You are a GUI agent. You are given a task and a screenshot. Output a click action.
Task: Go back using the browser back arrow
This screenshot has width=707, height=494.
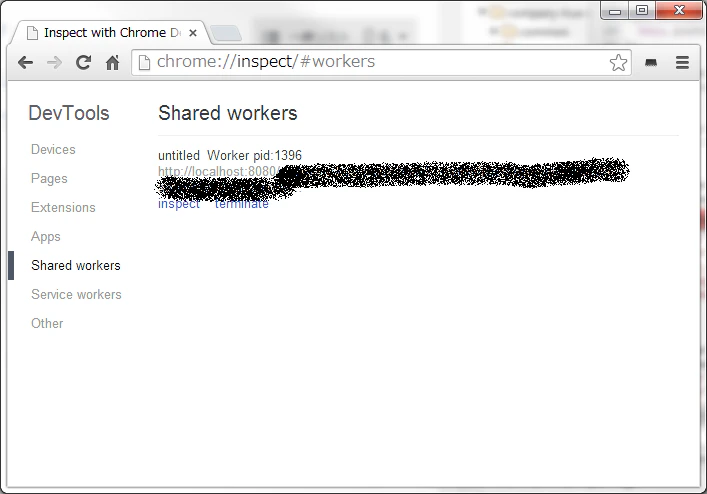point(26,62)
